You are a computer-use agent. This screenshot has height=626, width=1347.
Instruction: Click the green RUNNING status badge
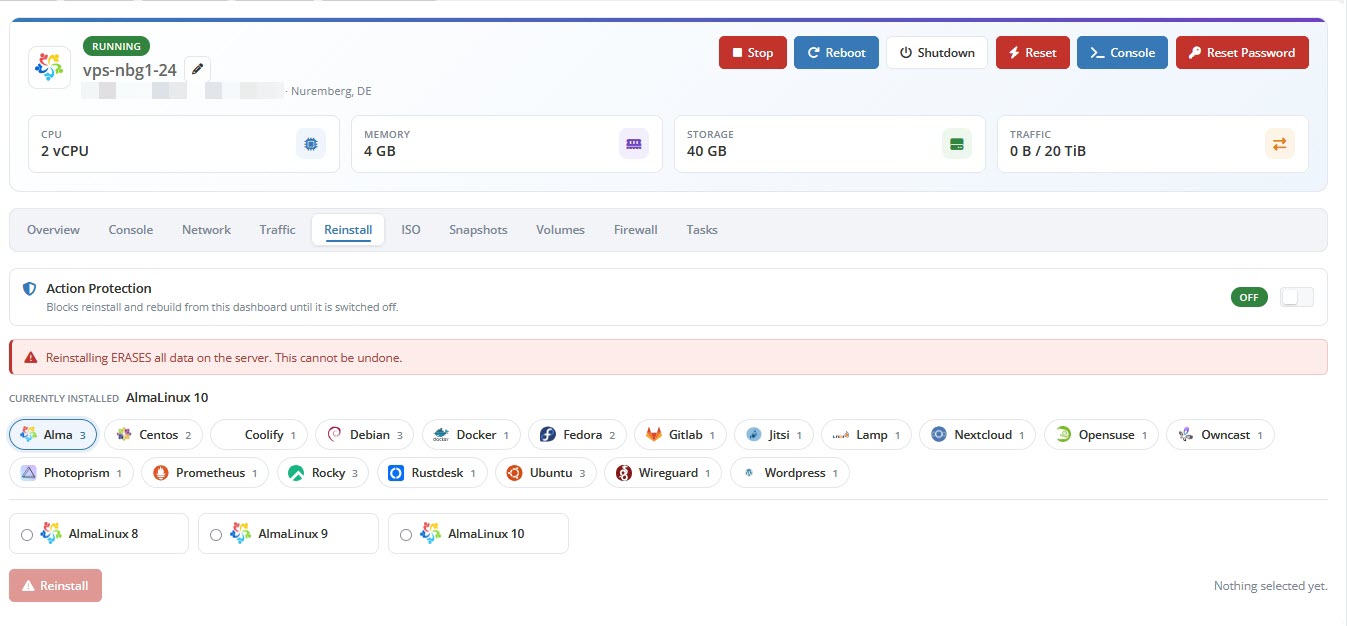[116, 46]
